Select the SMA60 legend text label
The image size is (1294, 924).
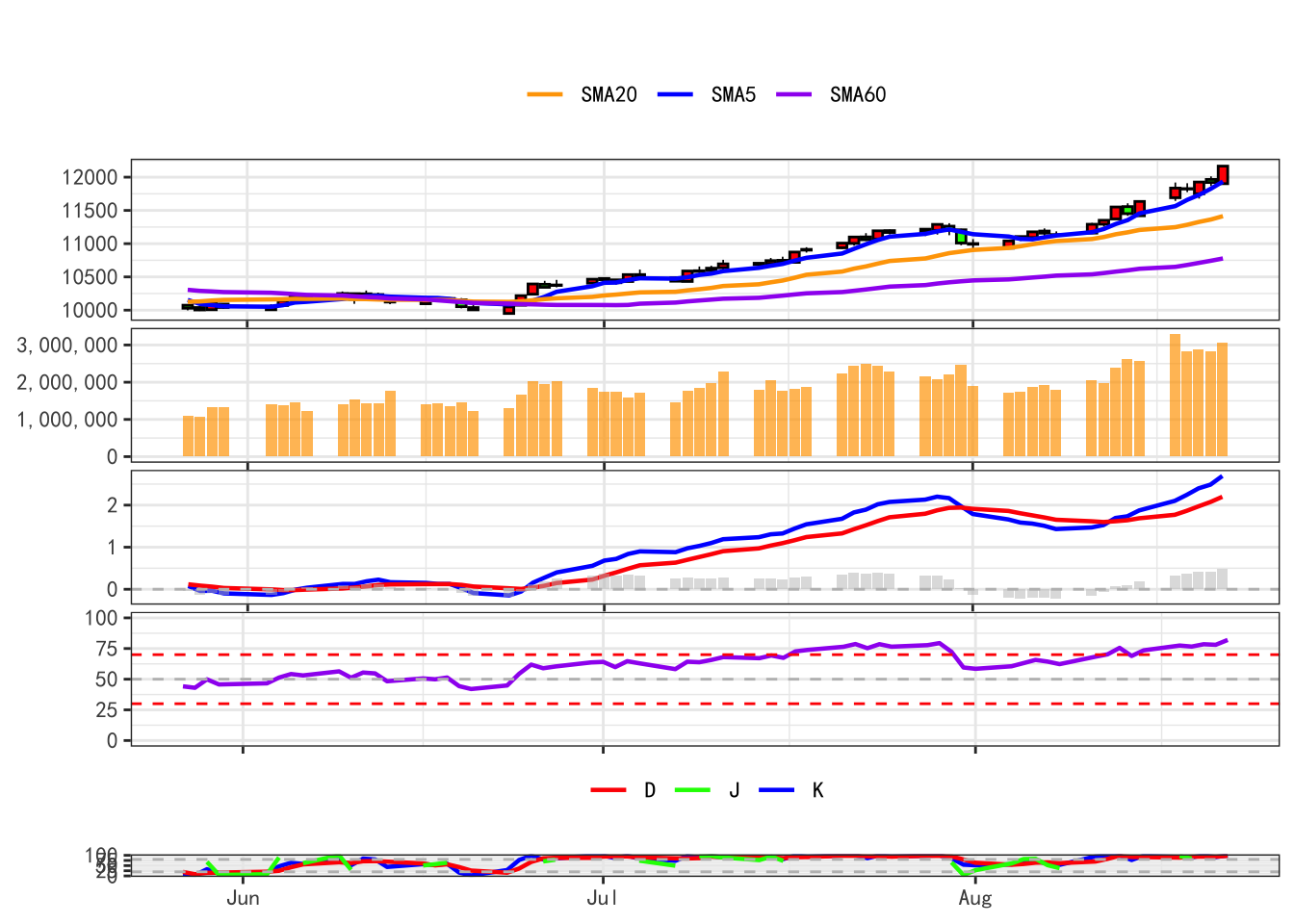tap(858, 94)
